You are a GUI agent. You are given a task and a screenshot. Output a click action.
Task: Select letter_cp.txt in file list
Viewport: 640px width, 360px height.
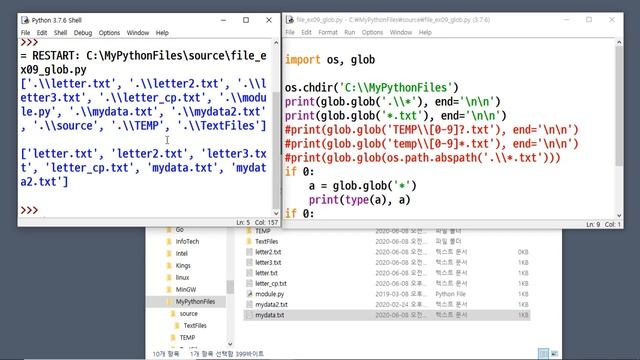[x=271, y=283]
